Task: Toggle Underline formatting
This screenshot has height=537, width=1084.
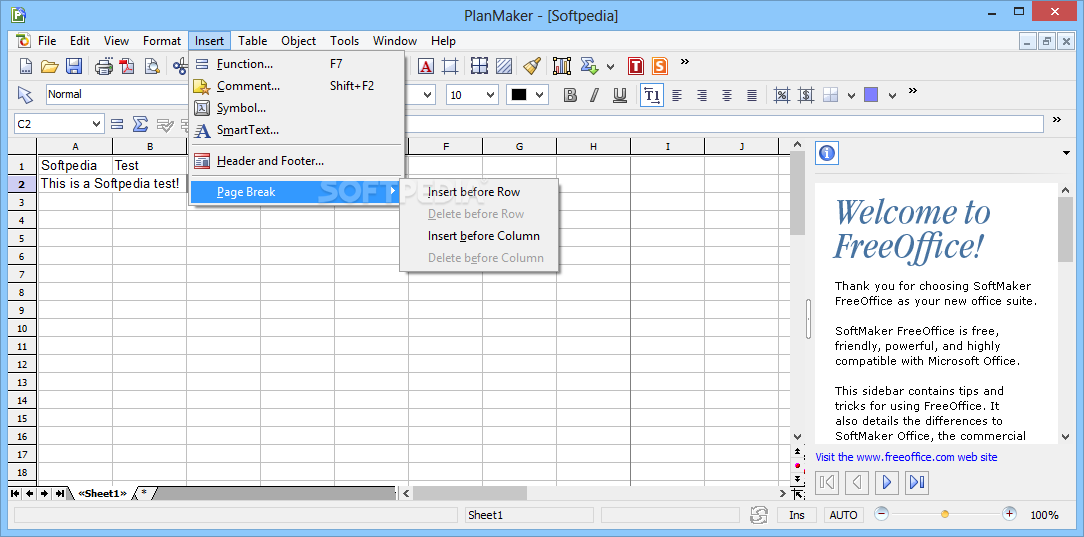Action: click(620, 95)
